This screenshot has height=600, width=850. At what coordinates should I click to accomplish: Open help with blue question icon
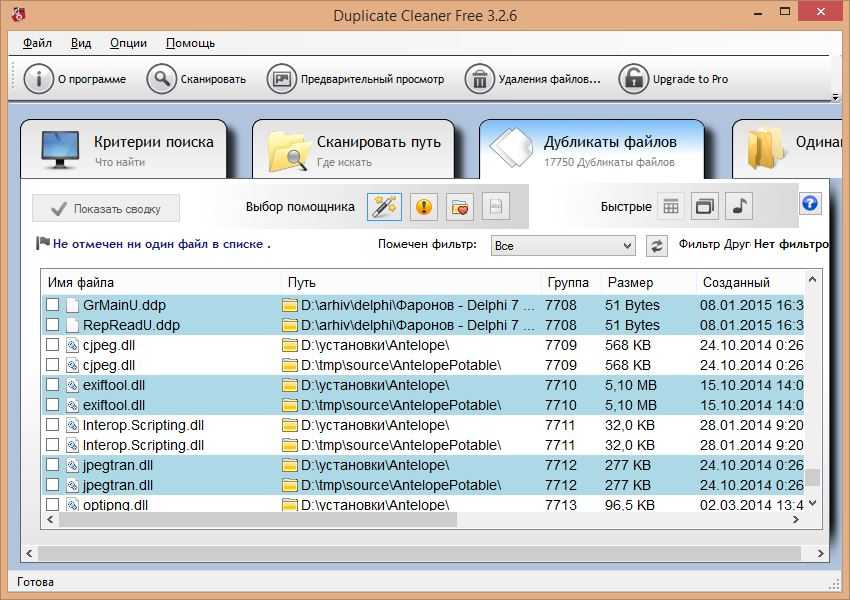click(810, 204)
